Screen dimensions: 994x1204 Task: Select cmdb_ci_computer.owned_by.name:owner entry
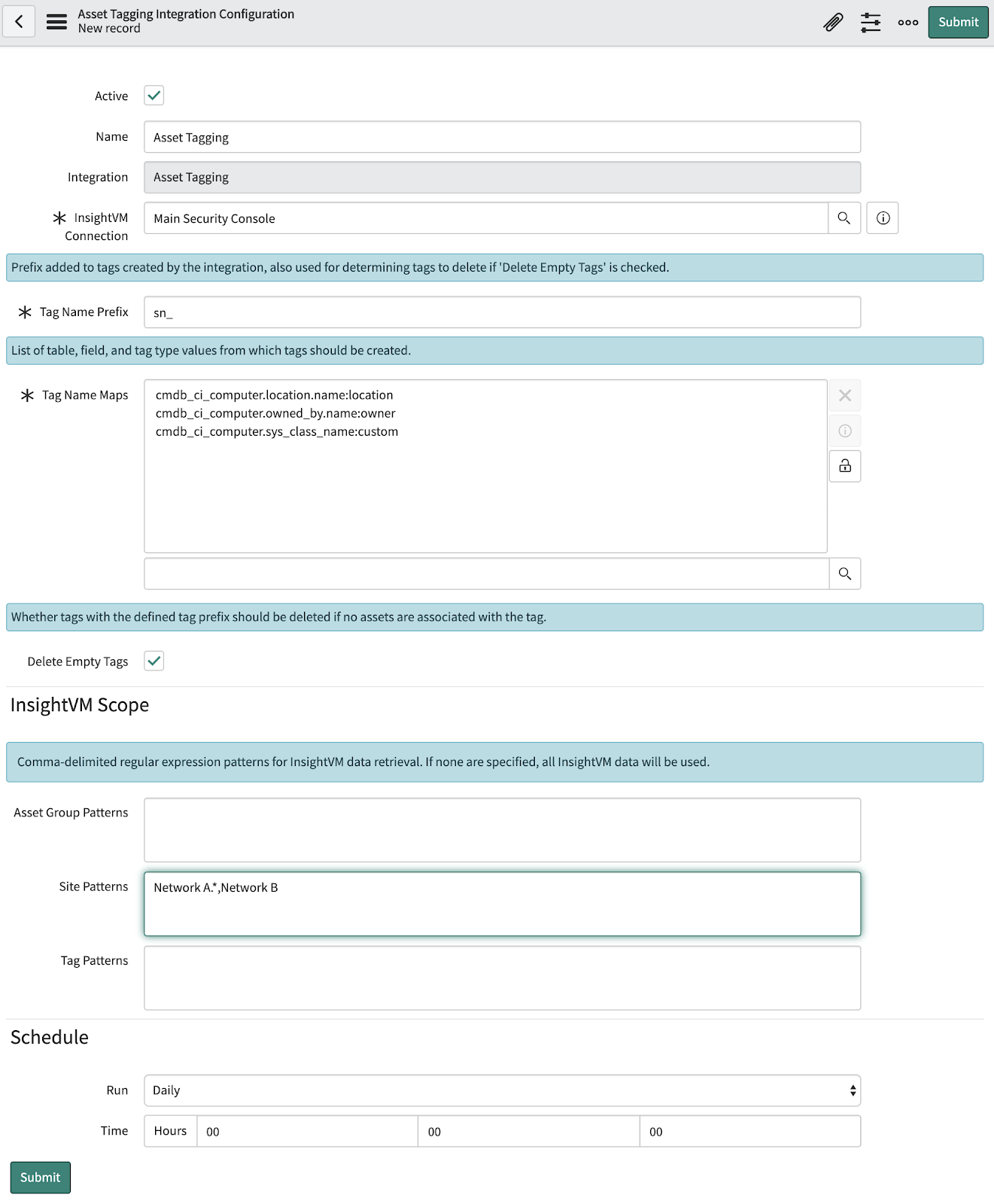[275, 413]
